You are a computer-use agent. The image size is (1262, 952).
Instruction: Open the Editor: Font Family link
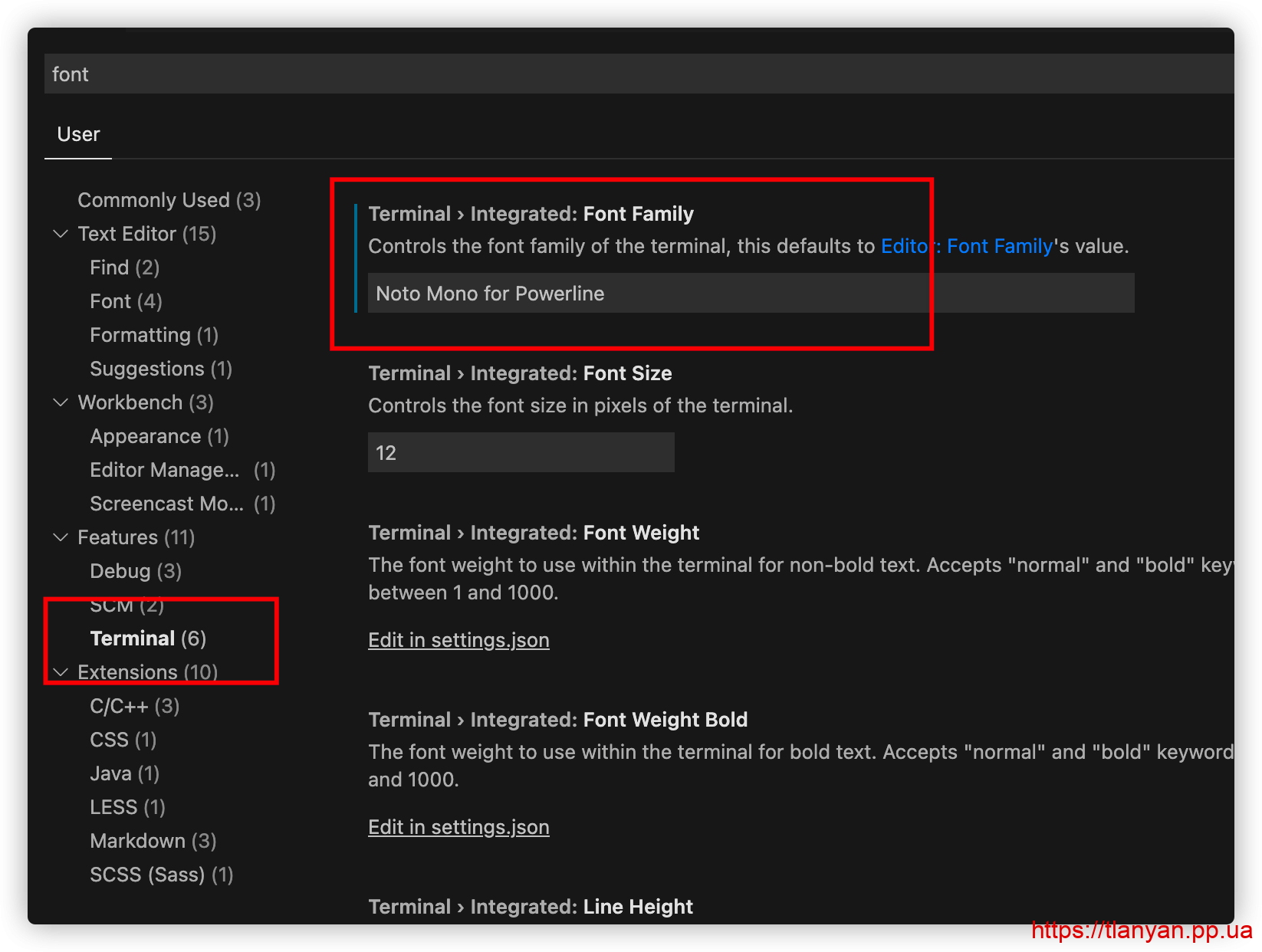pyautogui.click(x=966, y=246)
